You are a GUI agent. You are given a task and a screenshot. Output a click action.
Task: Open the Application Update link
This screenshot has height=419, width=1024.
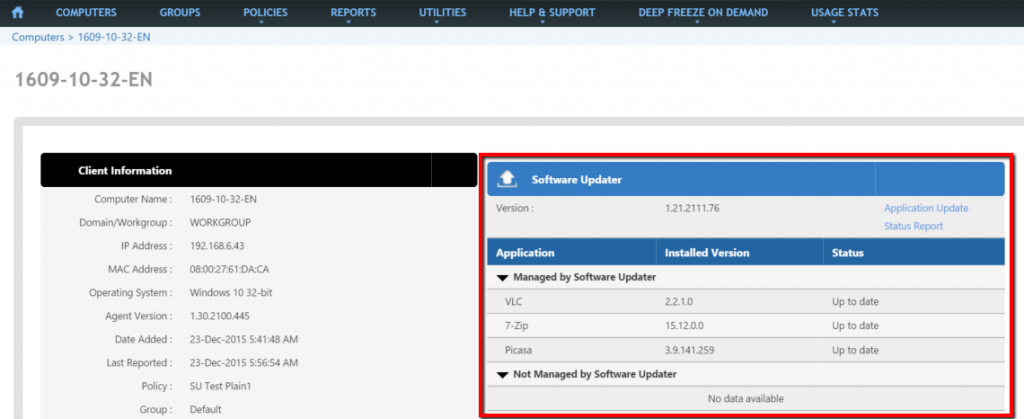926,208
